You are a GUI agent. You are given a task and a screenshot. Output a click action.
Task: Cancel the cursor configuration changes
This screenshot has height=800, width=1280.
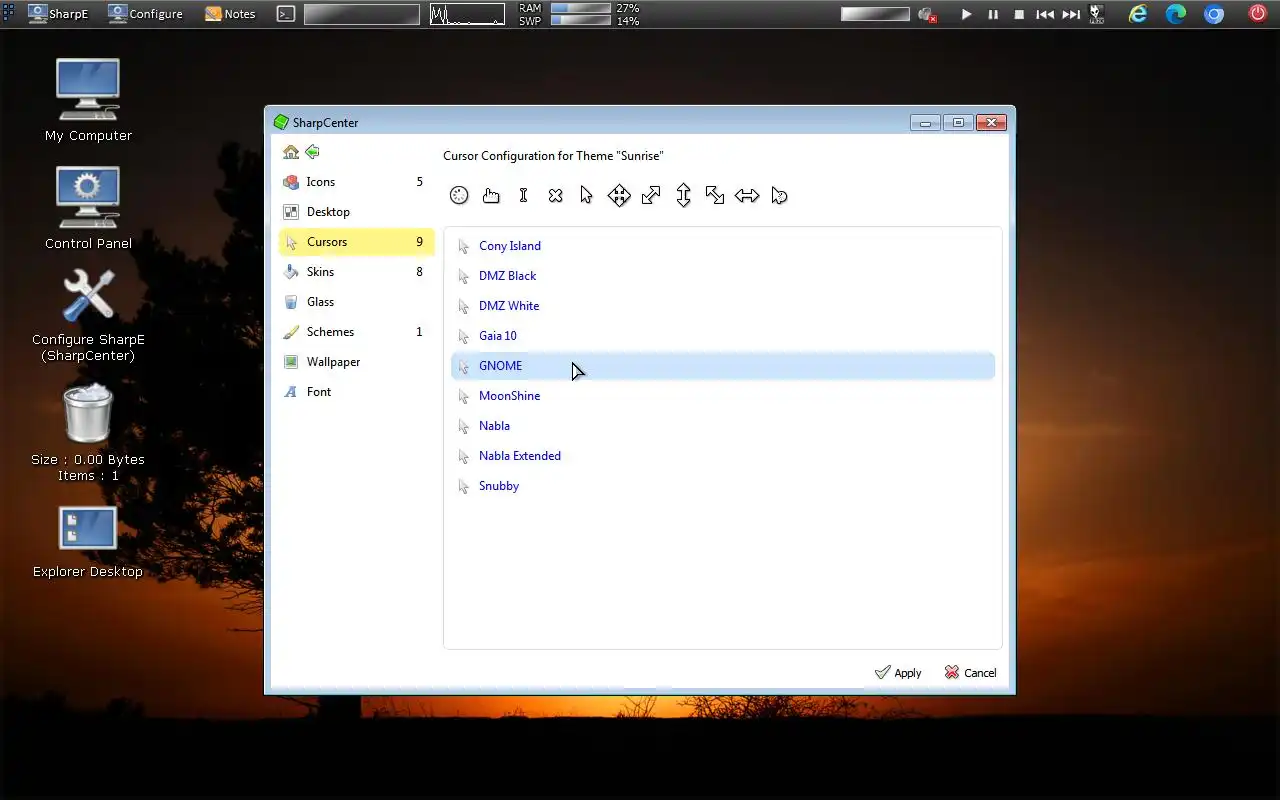click(x=970, y=673)
